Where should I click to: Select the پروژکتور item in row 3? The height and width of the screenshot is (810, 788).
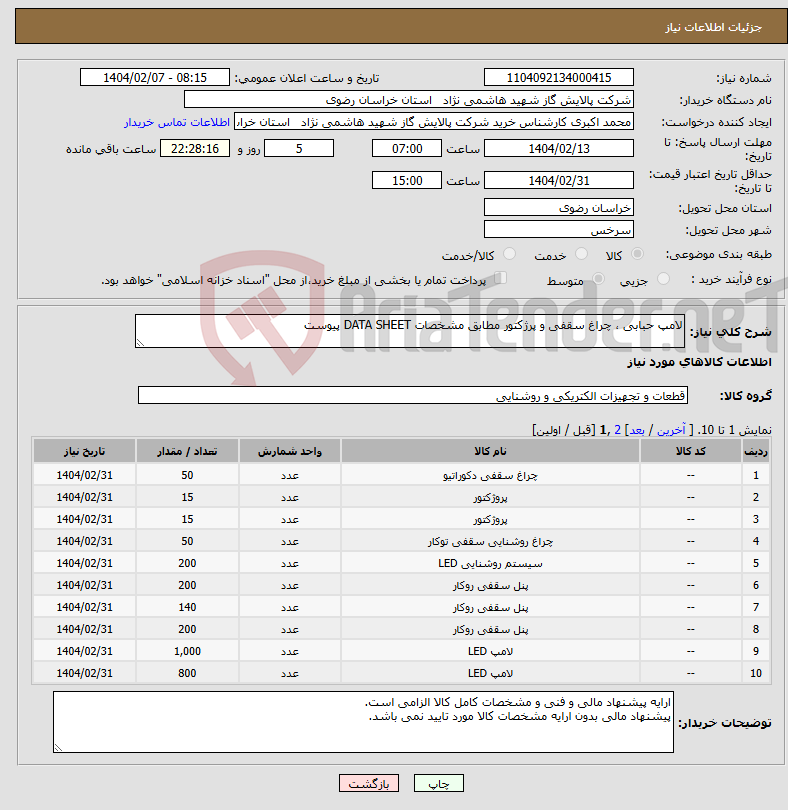point(490,519)
